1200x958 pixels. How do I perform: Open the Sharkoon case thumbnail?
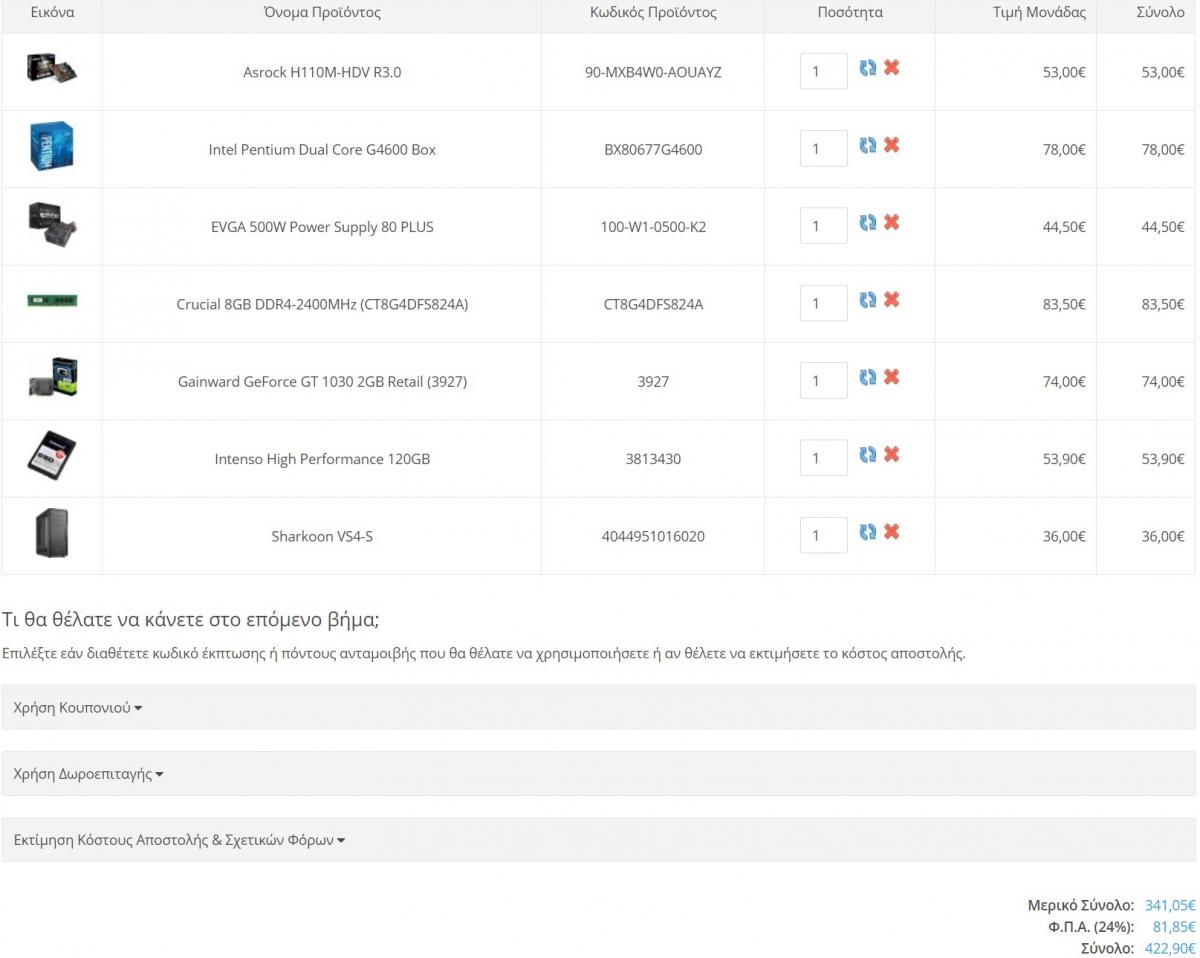coord(52,533)
